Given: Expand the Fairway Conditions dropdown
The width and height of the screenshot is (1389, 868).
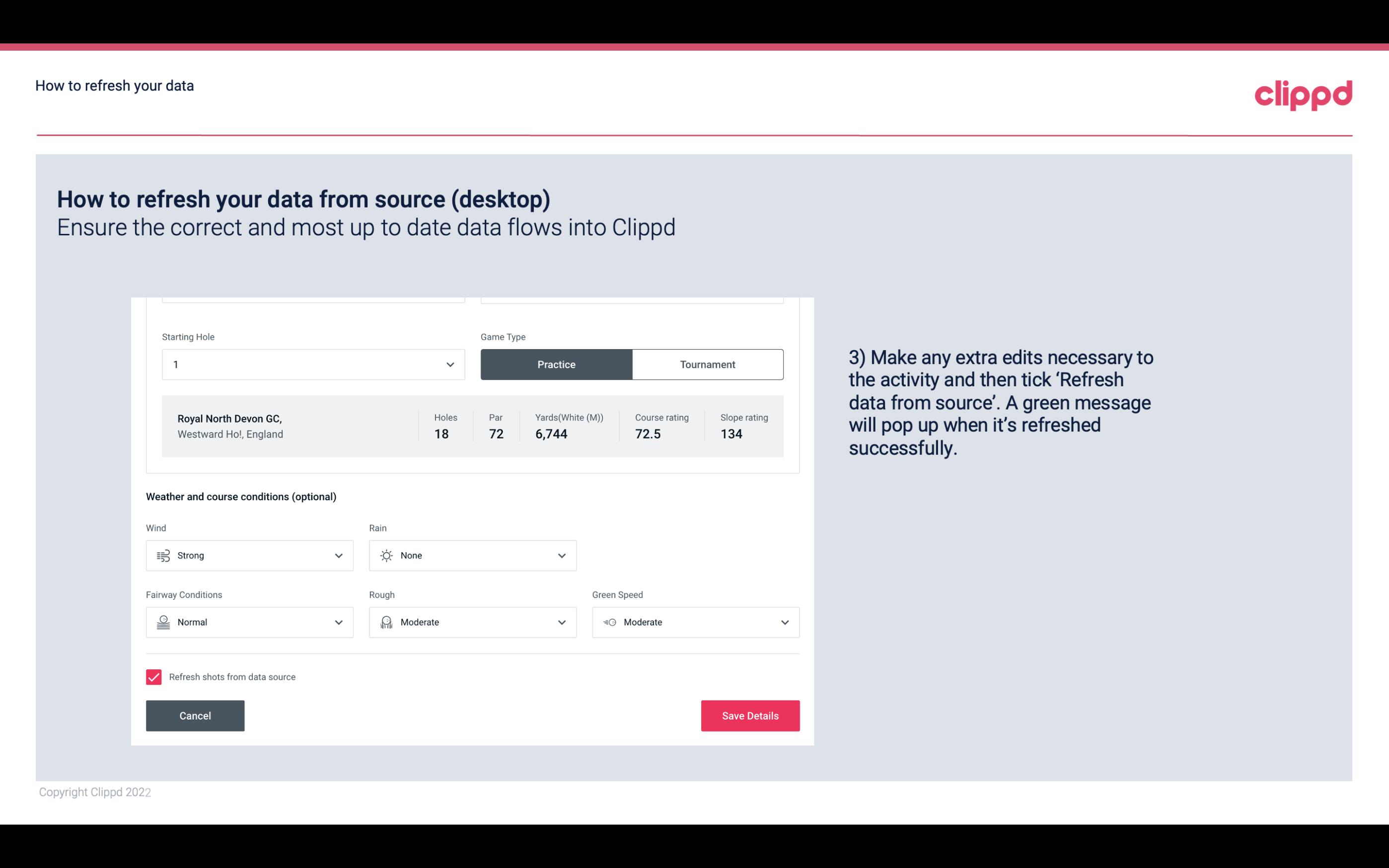Looking at the screenshot, I should (x=339, y=622).
